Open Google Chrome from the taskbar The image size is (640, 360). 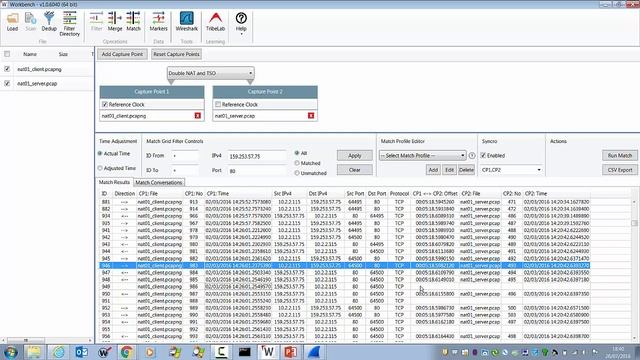[x=127, y=352]
